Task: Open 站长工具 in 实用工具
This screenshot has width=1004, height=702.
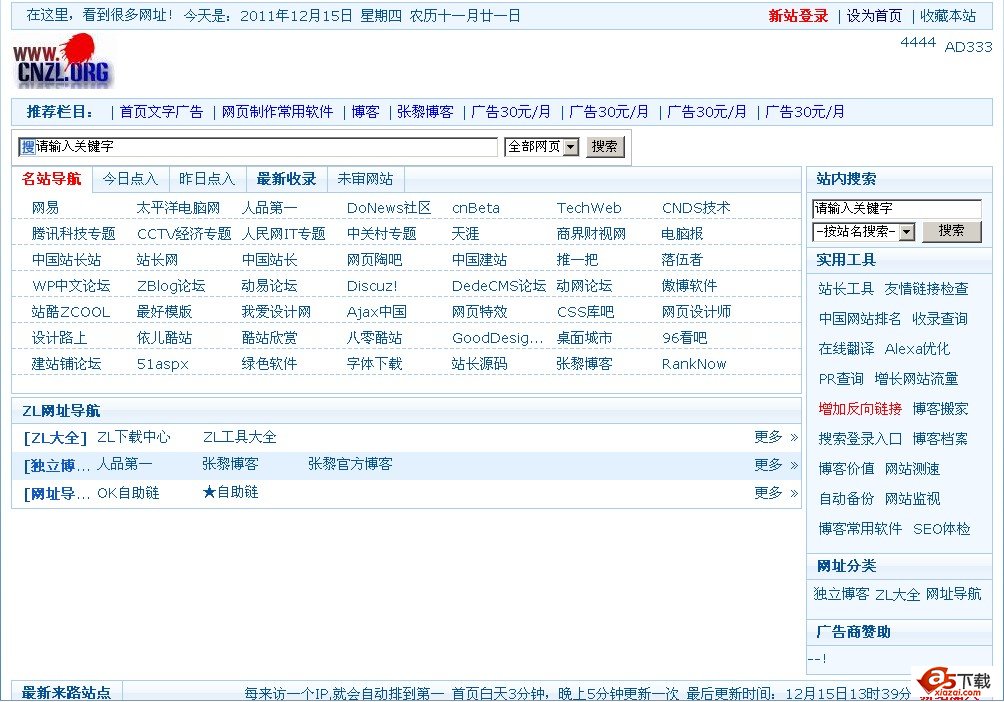Action: click(x=846, y=289)
